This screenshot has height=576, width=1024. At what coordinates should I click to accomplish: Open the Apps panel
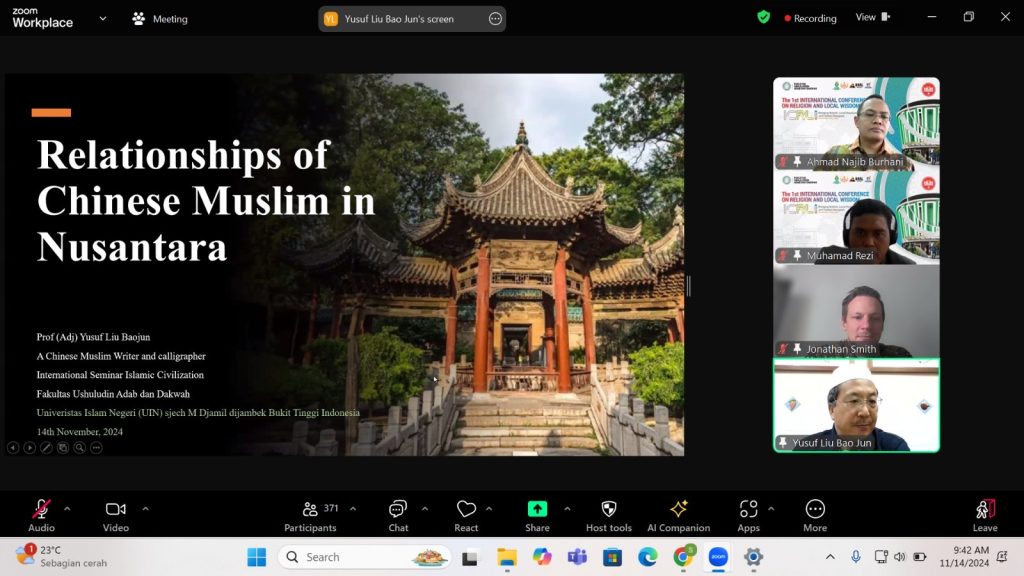pyautogui.click(x=748, y=515)
